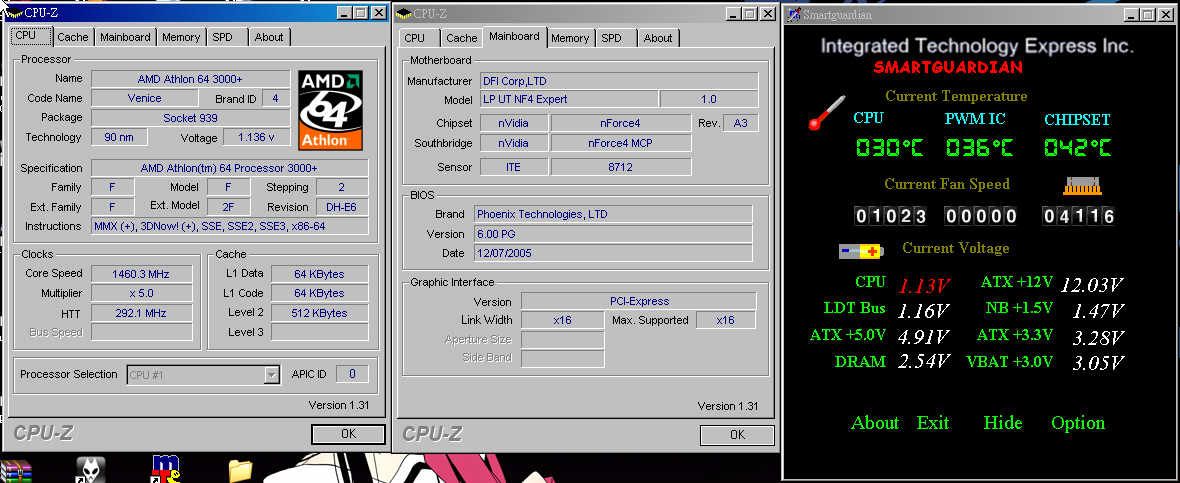Open Memory tab in first CPU-Z window

click(x=181, y=37)
